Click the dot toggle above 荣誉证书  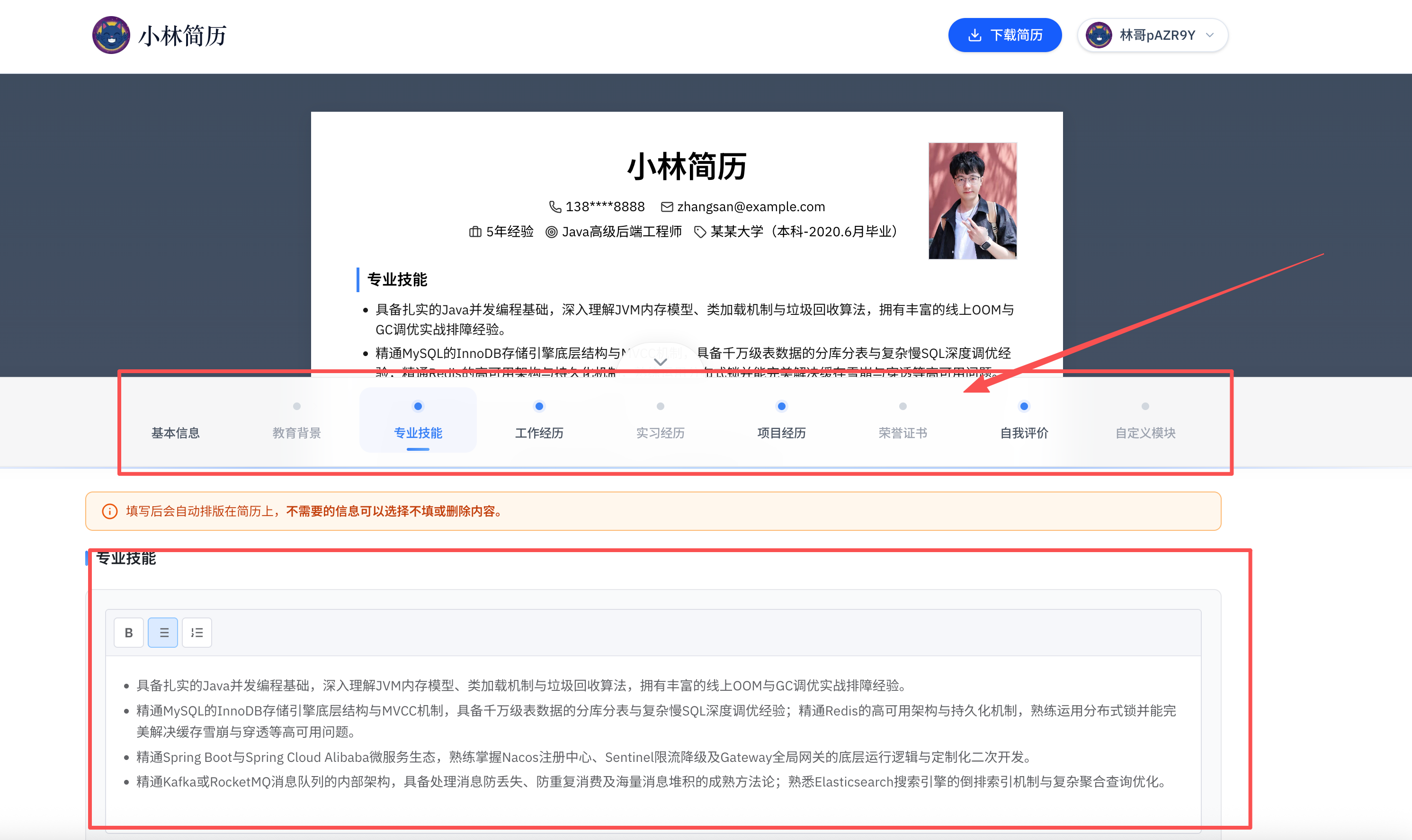pos(903,406)
